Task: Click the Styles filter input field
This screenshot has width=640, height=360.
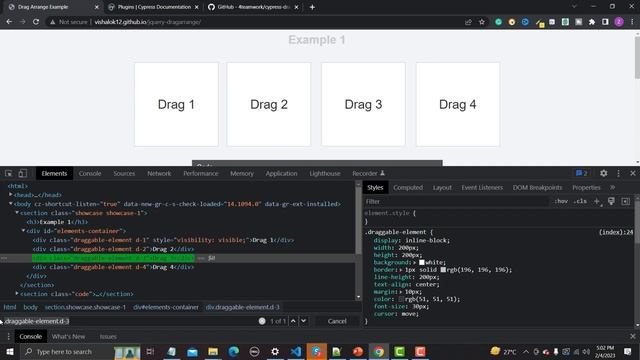Action: click(x=456, y=201)
